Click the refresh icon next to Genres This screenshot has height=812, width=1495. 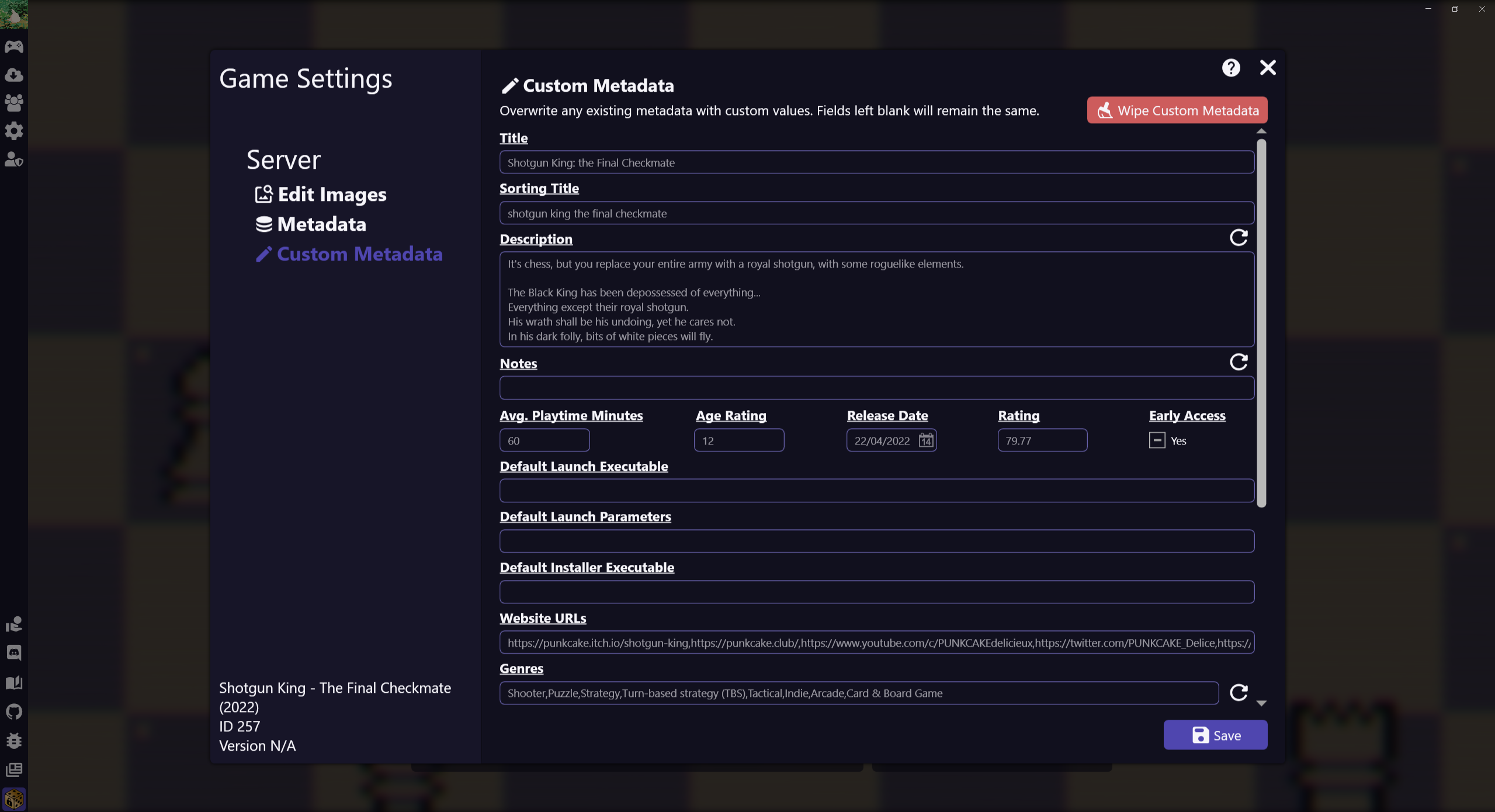click(1239, 692)
